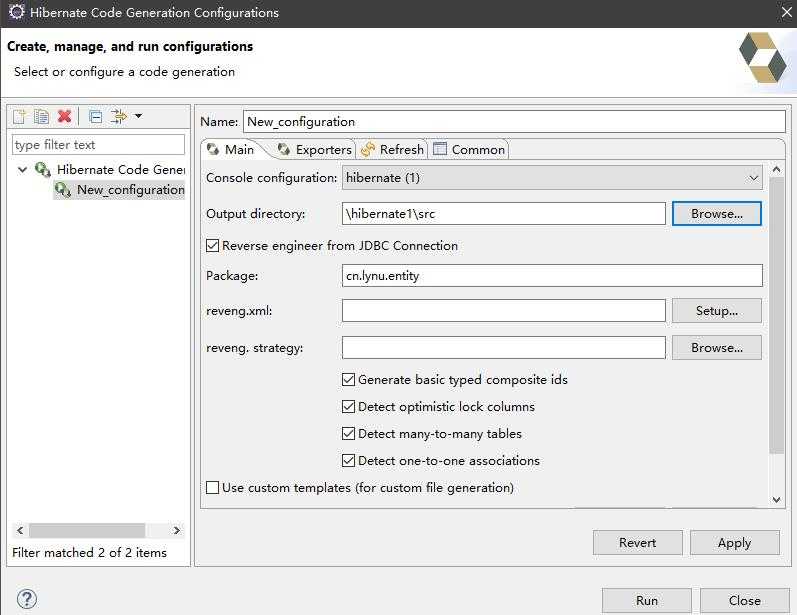Click the reveng. strategy field
This screenshot has width=797, height=615.
point(504,348)
